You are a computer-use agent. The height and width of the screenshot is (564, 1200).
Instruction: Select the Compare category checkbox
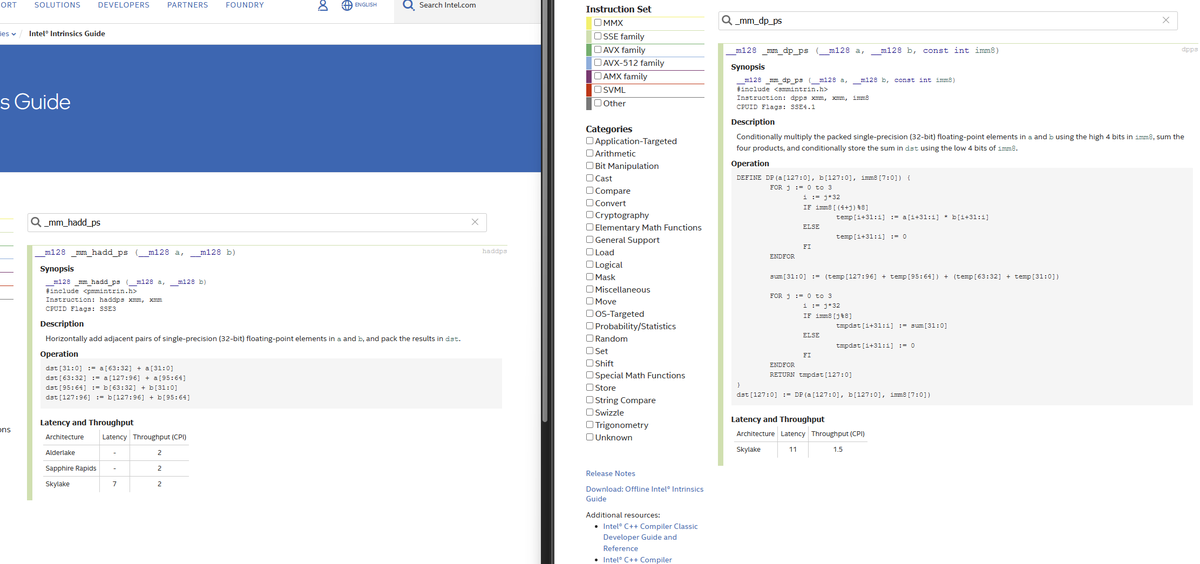tap(590, 191)
